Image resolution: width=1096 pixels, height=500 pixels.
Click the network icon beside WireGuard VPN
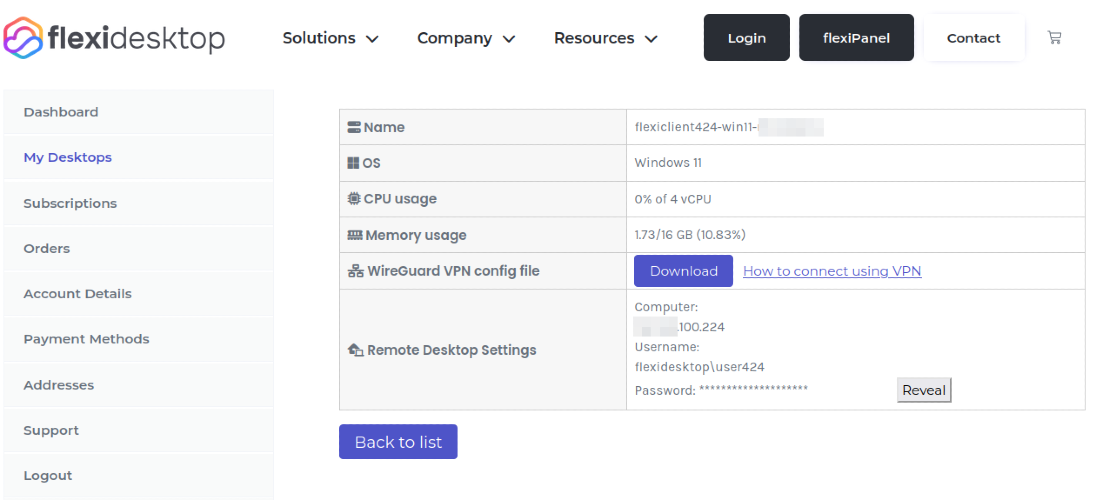[x=355, y=271]
